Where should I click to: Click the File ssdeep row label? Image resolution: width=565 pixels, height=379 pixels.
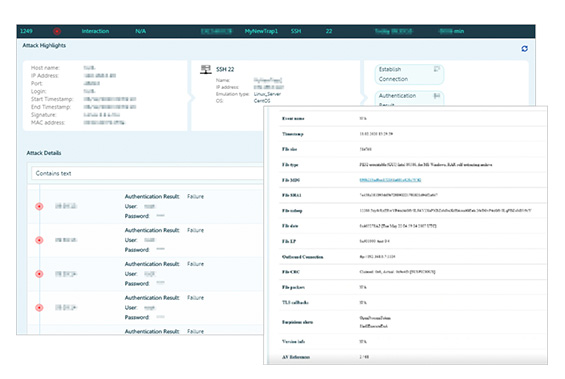pos(292,211)
